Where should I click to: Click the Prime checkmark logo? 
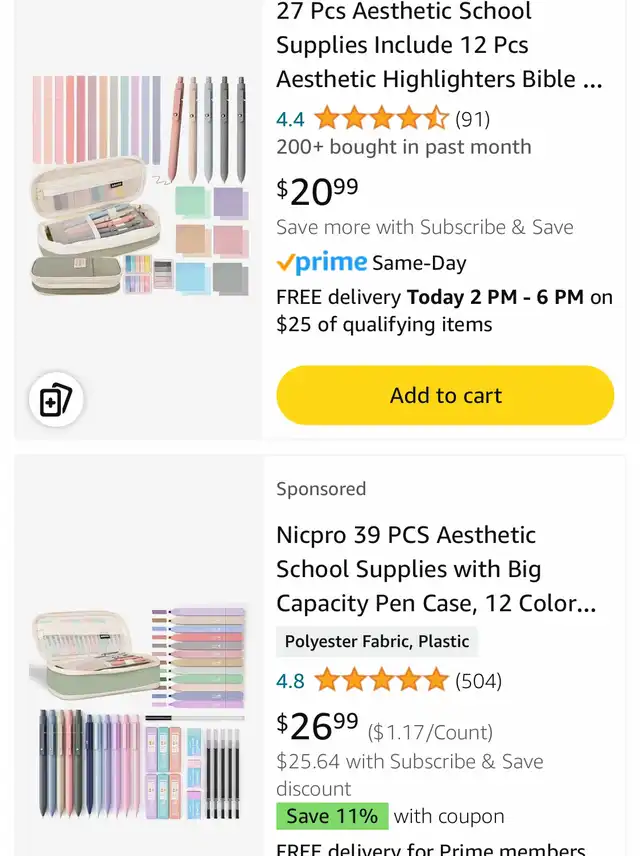(321, 263)
